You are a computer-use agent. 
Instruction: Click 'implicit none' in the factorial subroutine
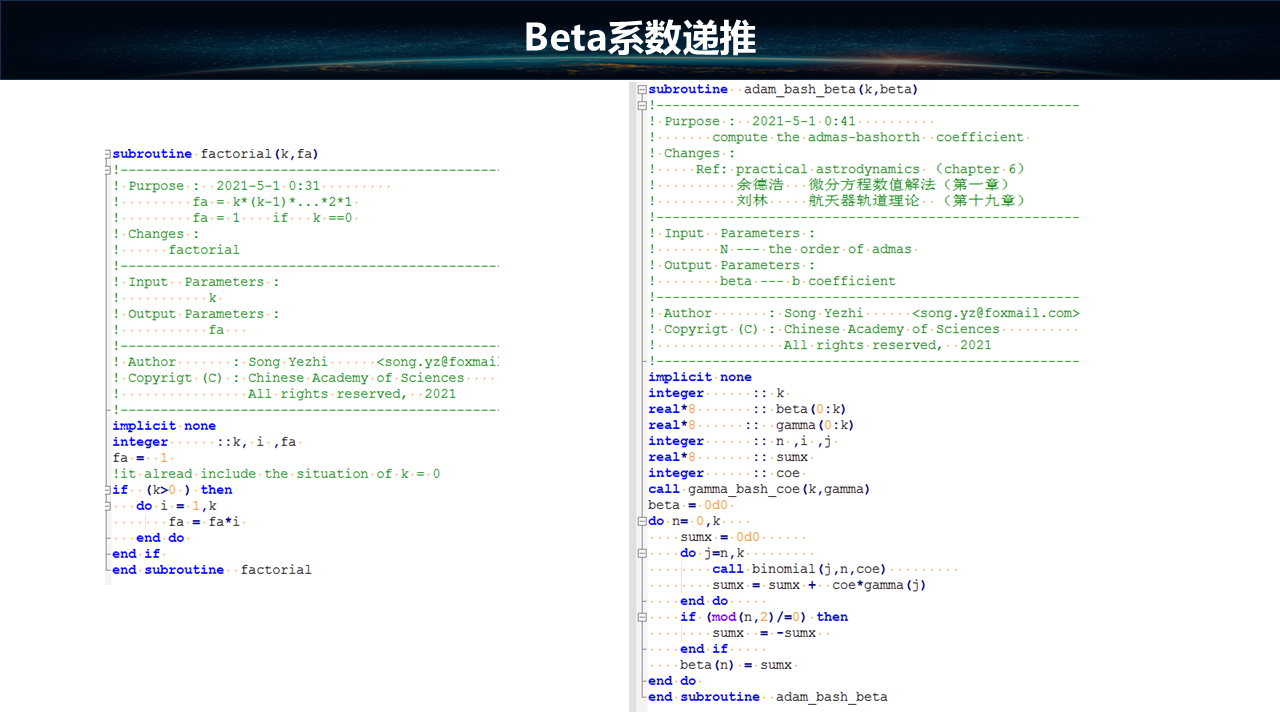click(164, 426)
